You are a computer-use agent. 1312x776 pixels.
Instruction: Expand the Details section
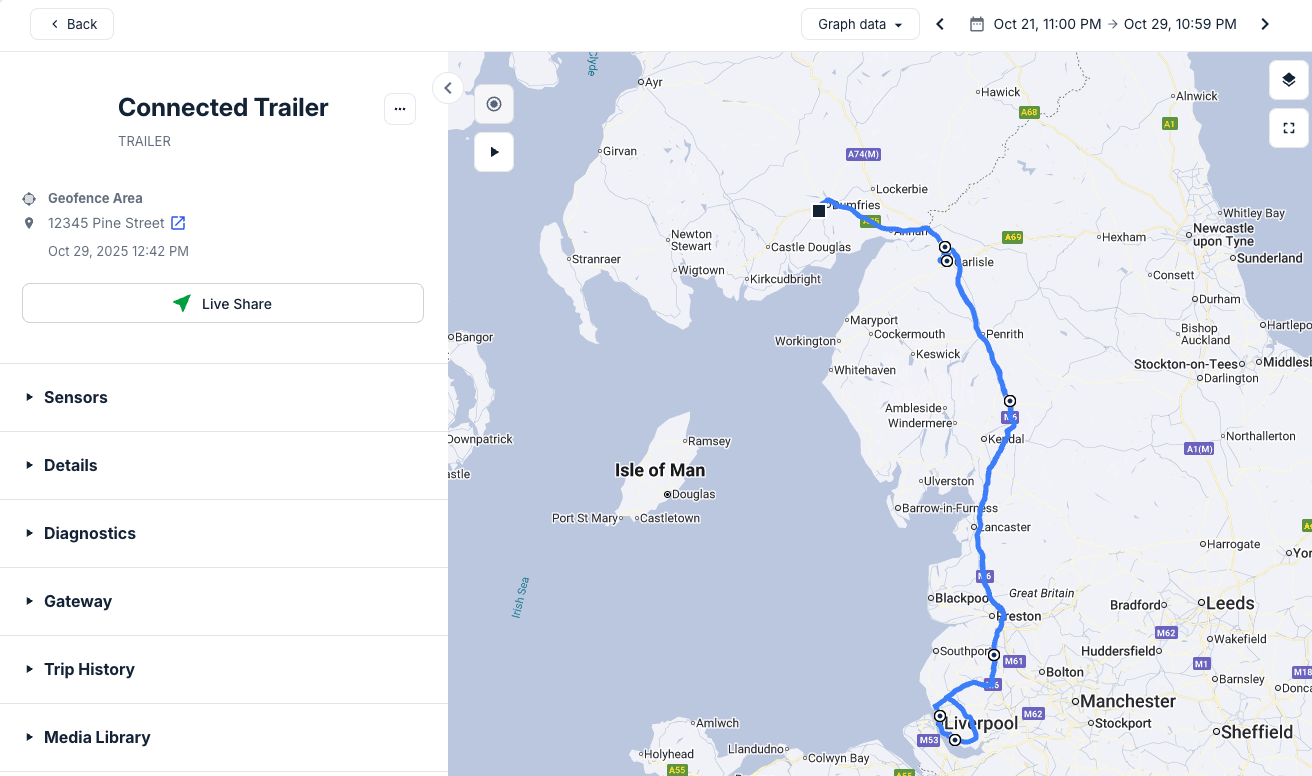pos(71,465)
